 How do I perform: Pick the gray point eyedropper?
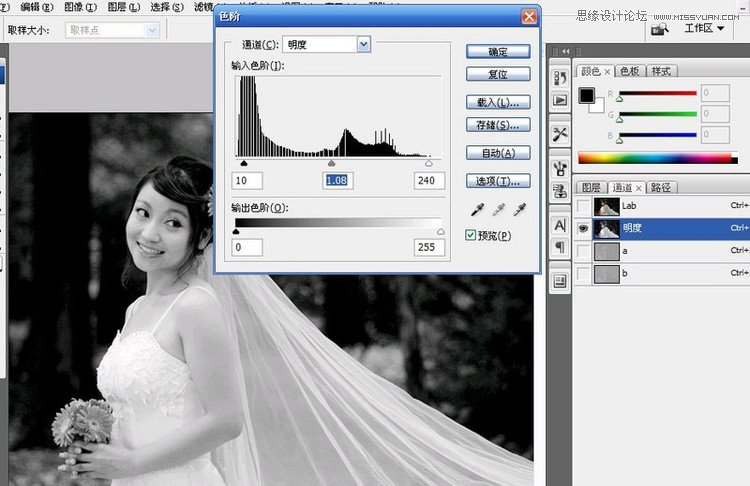click(498, 210)
